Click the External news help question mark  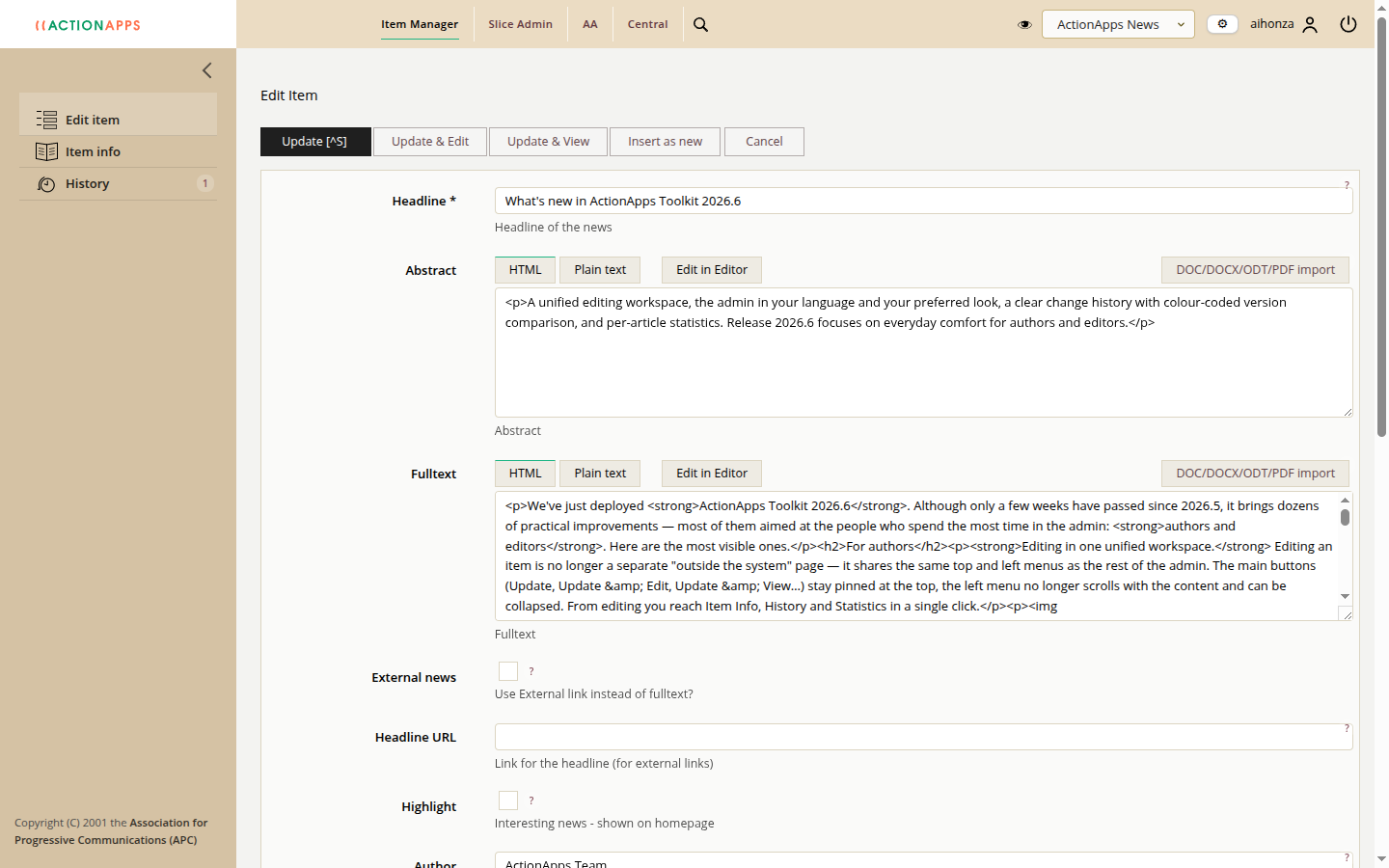pos(531,671)
